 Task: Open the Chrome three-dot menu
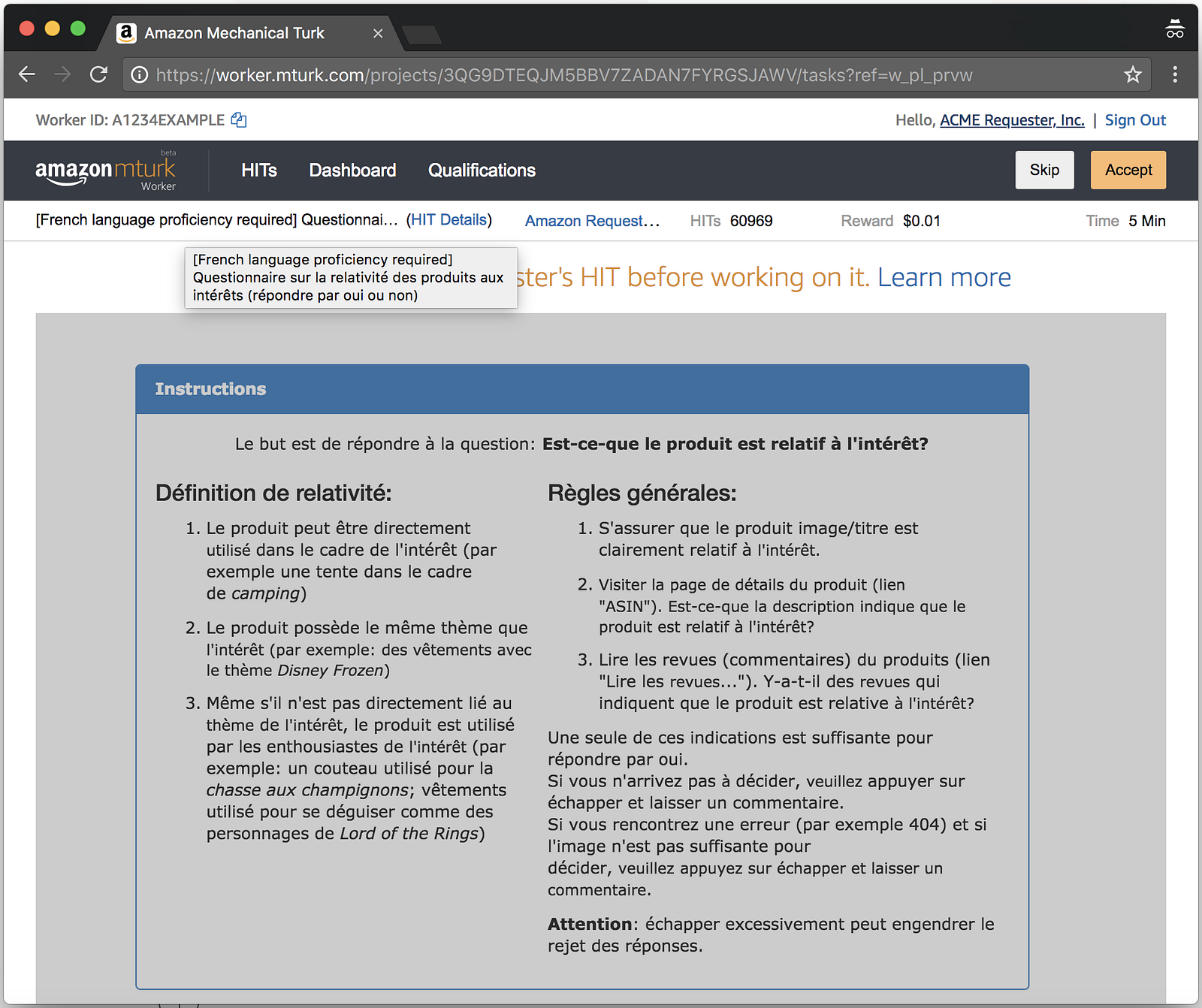pyautogui.click(x=1175, y=74)
